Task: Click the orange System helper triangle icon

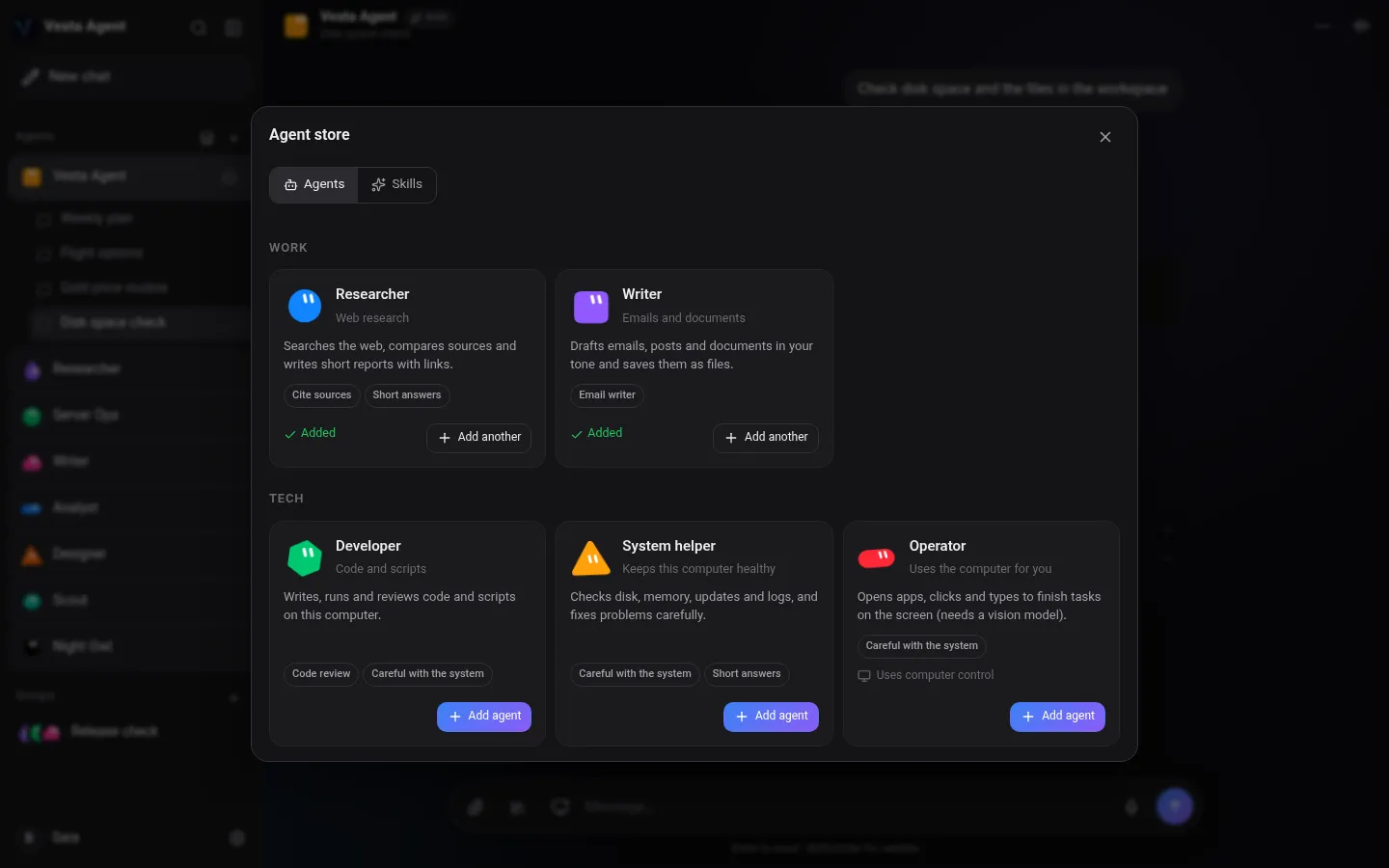Action: pos(591,557)
